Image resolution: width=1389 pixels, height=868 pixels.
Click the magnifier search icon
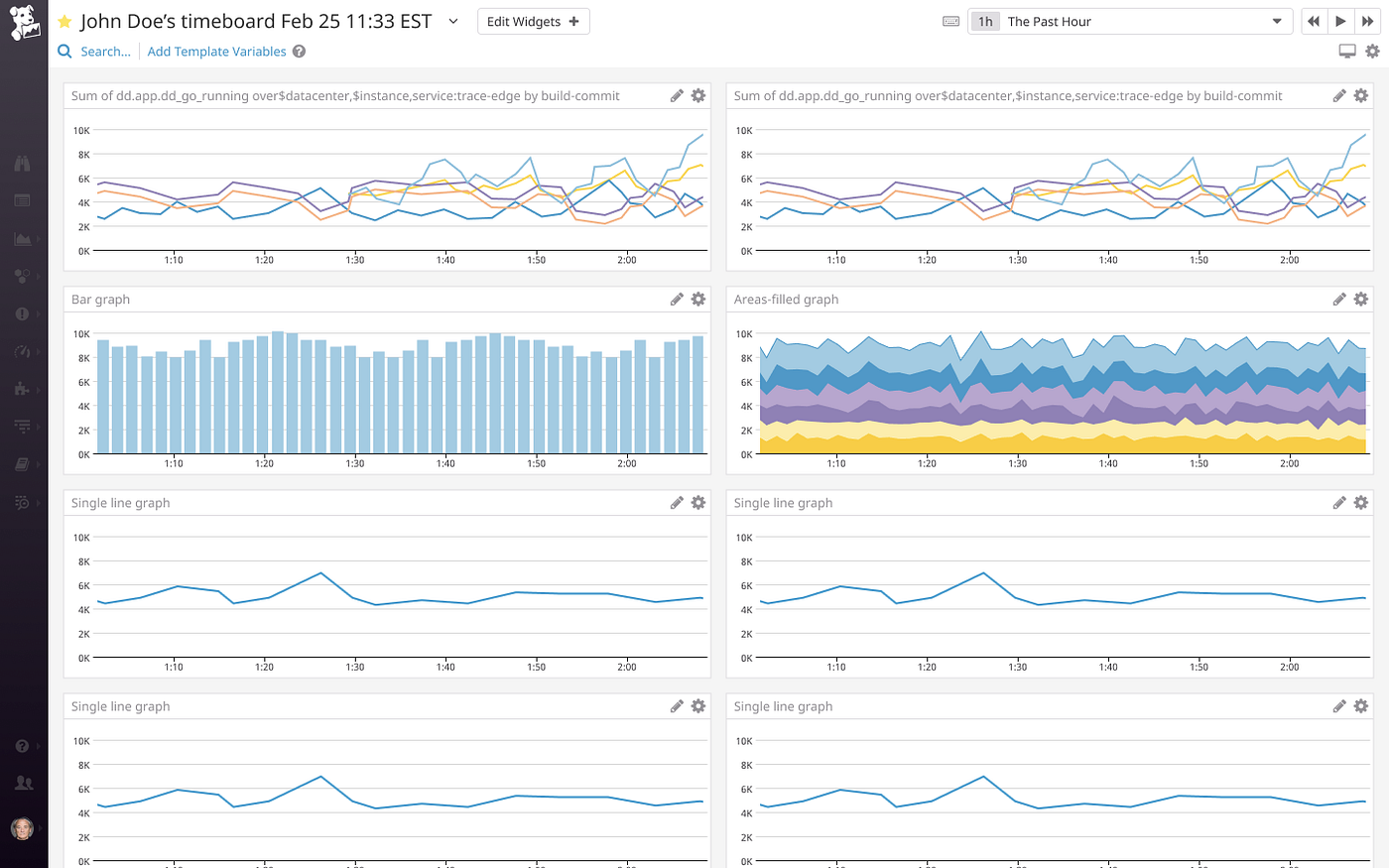tap(64, 52)
